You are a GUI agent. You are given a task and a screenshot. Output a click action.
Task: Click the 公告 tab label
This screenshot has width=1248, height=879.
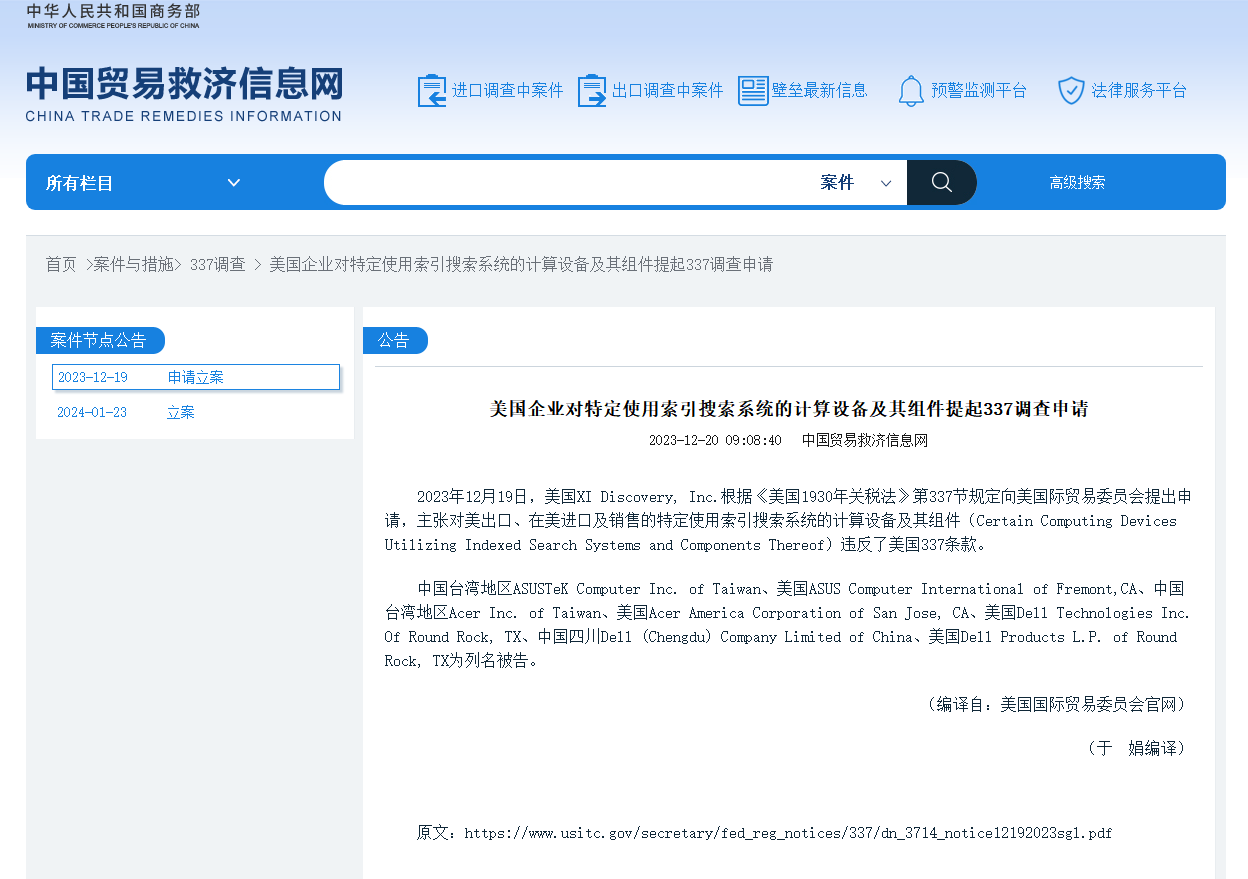[x=395, y=340]
